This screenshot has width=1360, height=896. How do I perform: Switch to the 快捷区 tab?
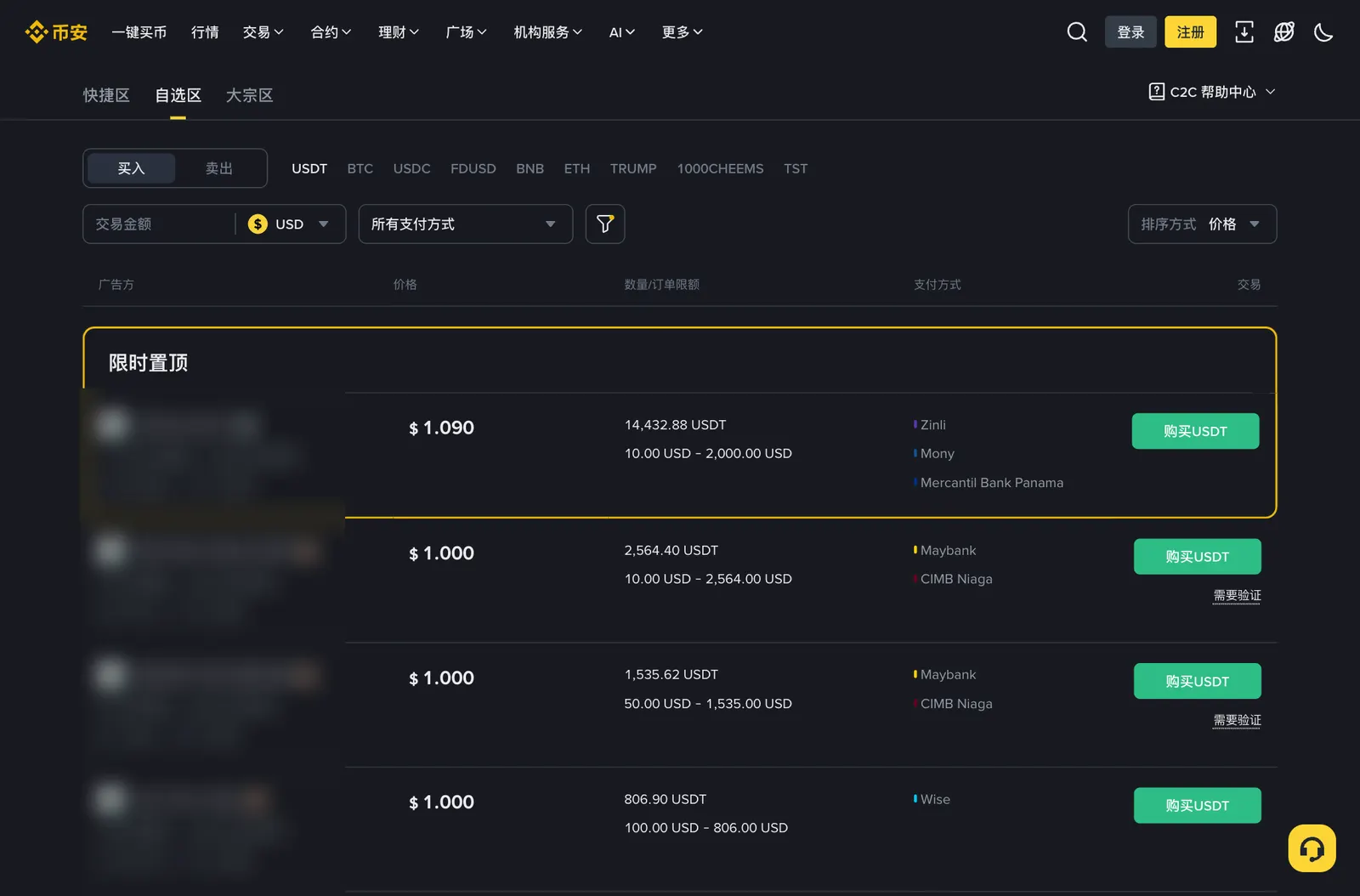tap(106, 95)
